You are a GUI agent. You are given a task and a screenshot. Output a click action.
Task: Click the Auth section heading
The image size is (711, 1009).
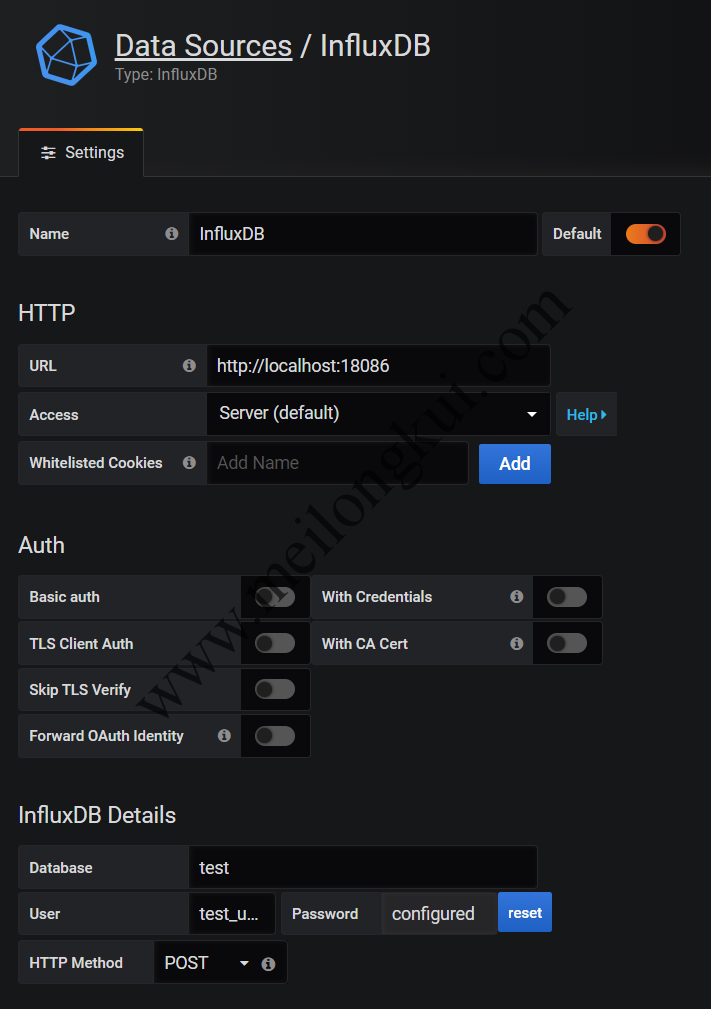point(41,545)
